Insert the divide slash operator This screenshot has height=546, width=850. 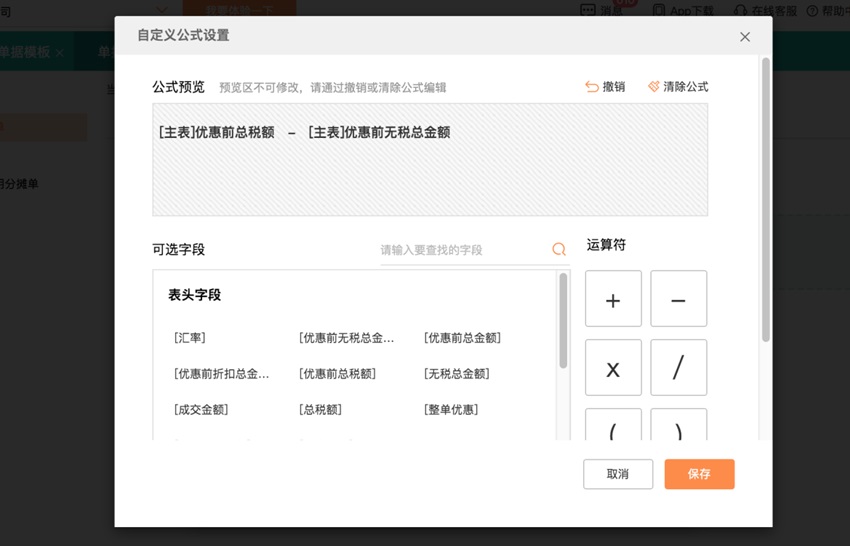point(679,368)
